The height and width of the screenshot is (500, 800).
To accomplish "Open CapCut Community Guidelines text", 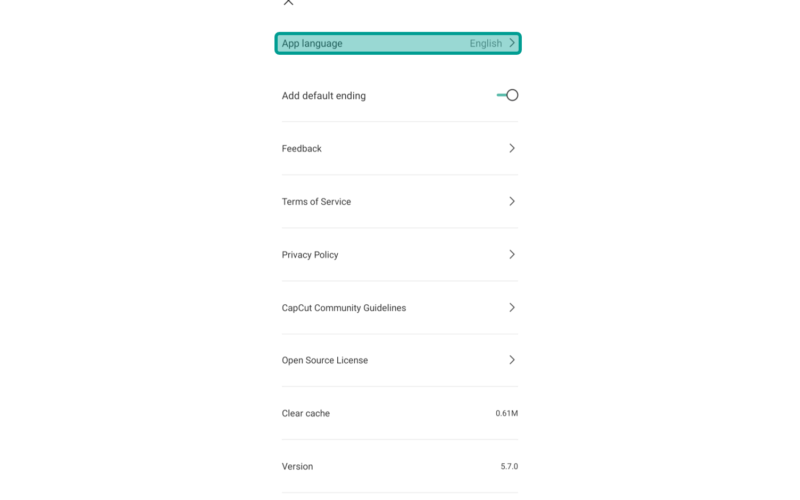I will pos(344,308).
